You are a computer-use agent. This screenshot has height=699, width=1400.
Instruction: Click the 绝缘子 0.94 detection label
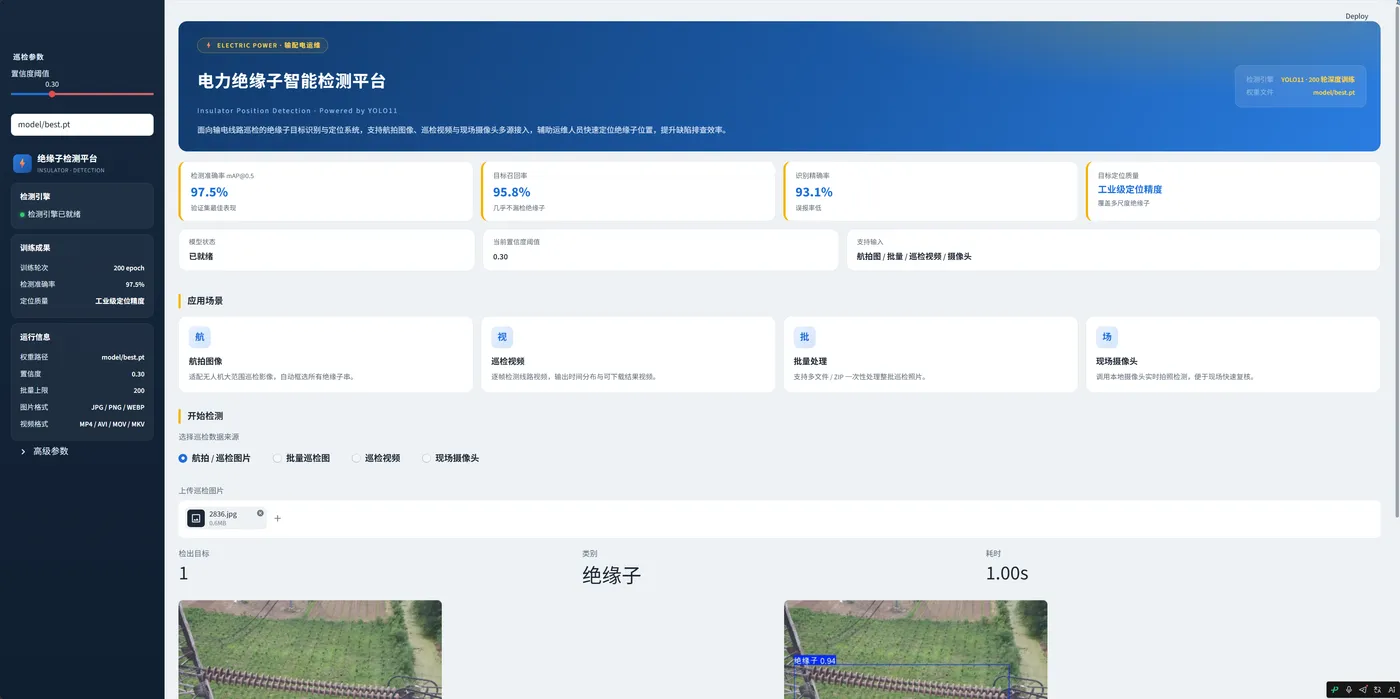tap(814, 661)
